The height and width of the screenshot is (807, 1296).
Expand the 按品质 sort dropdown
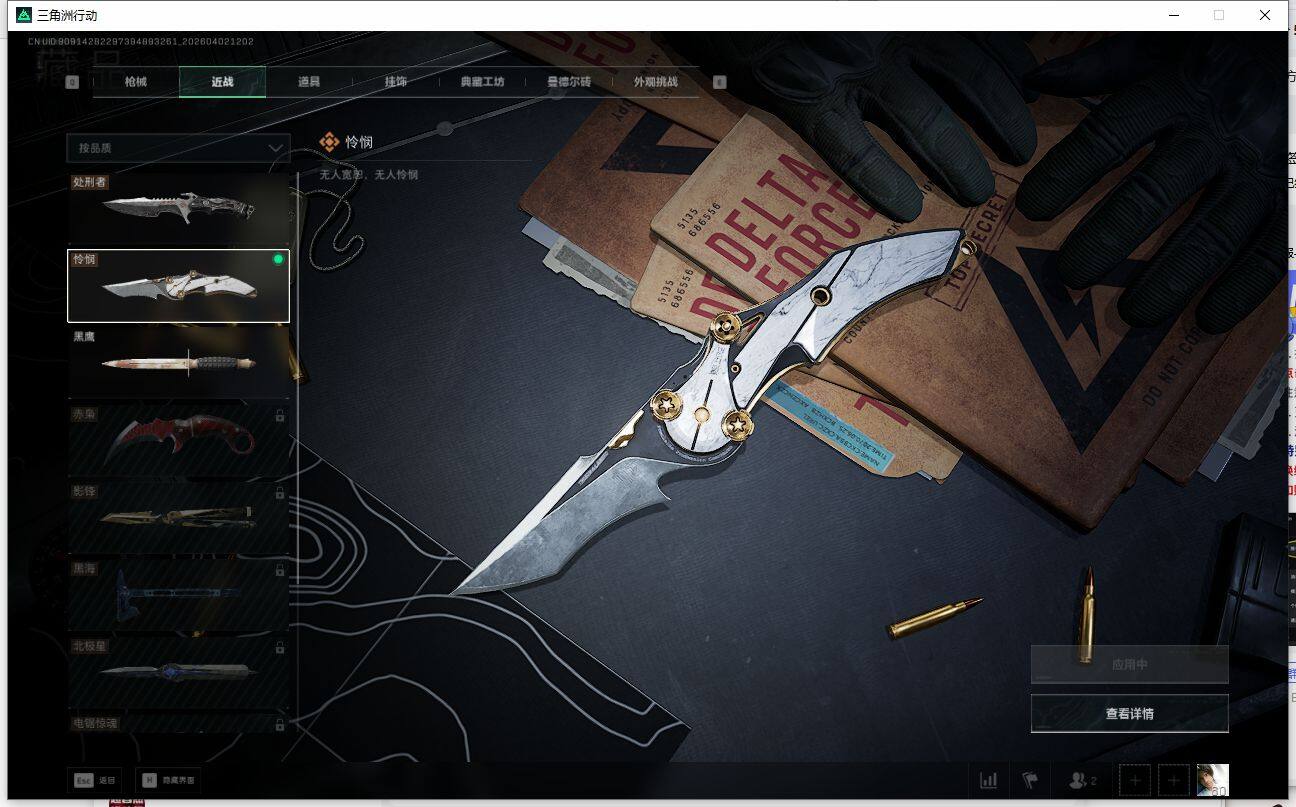coord(177,148)
